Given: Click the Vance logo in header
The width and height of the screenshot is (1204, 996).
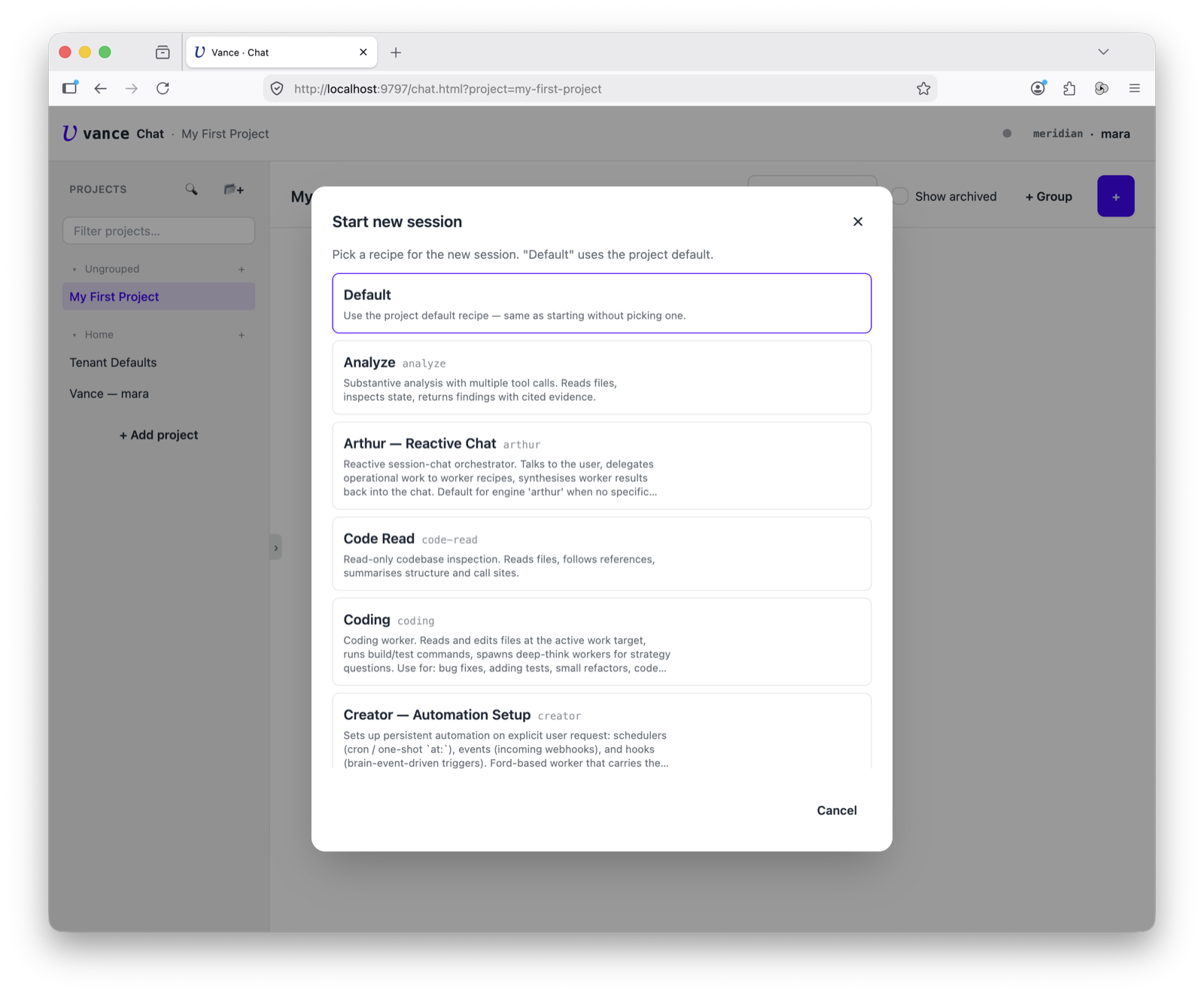Looking at the screenshot, I should [x=96, y=133].
